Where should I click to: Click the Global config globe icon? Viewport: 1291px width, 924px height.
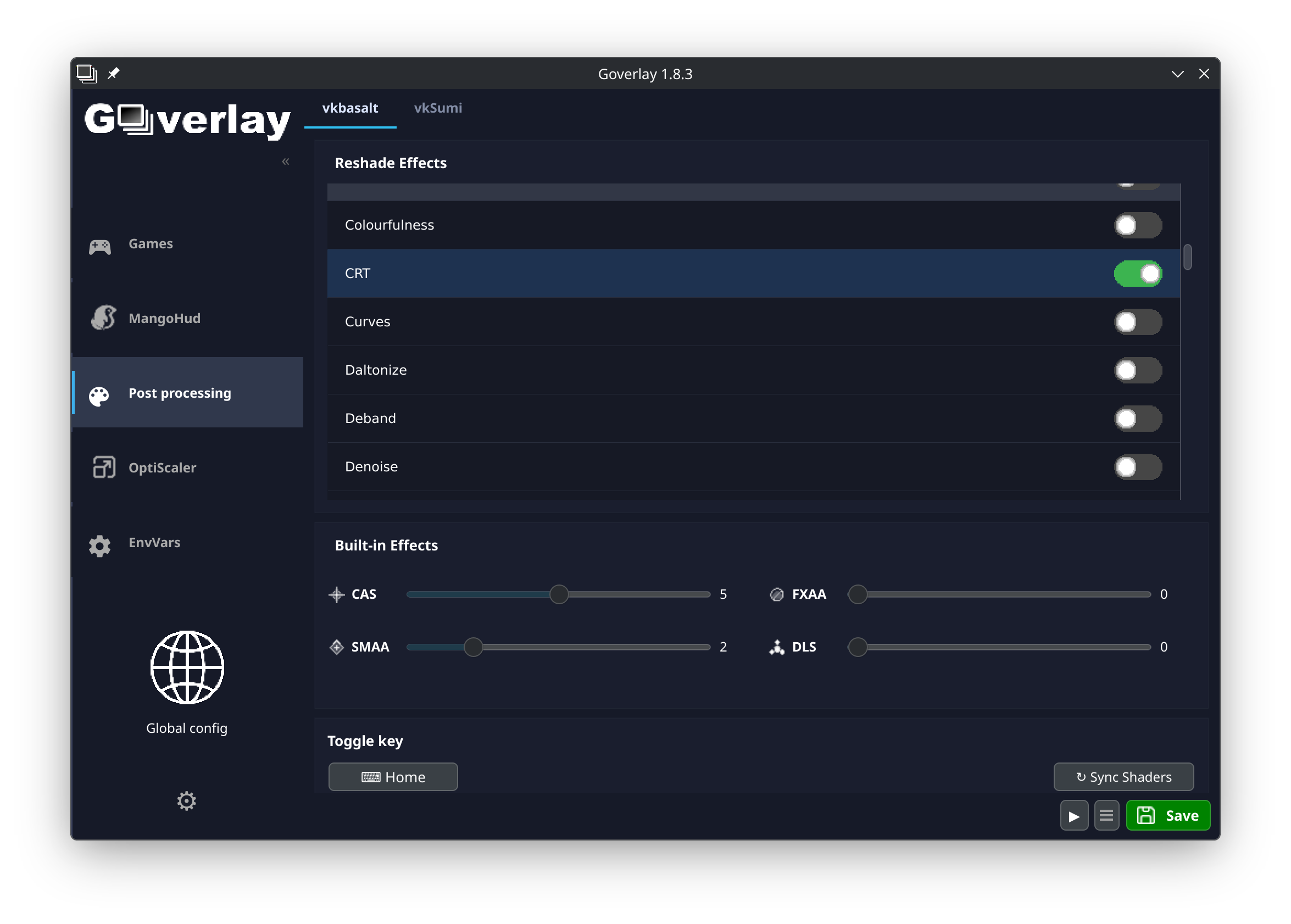click(187, 667)
